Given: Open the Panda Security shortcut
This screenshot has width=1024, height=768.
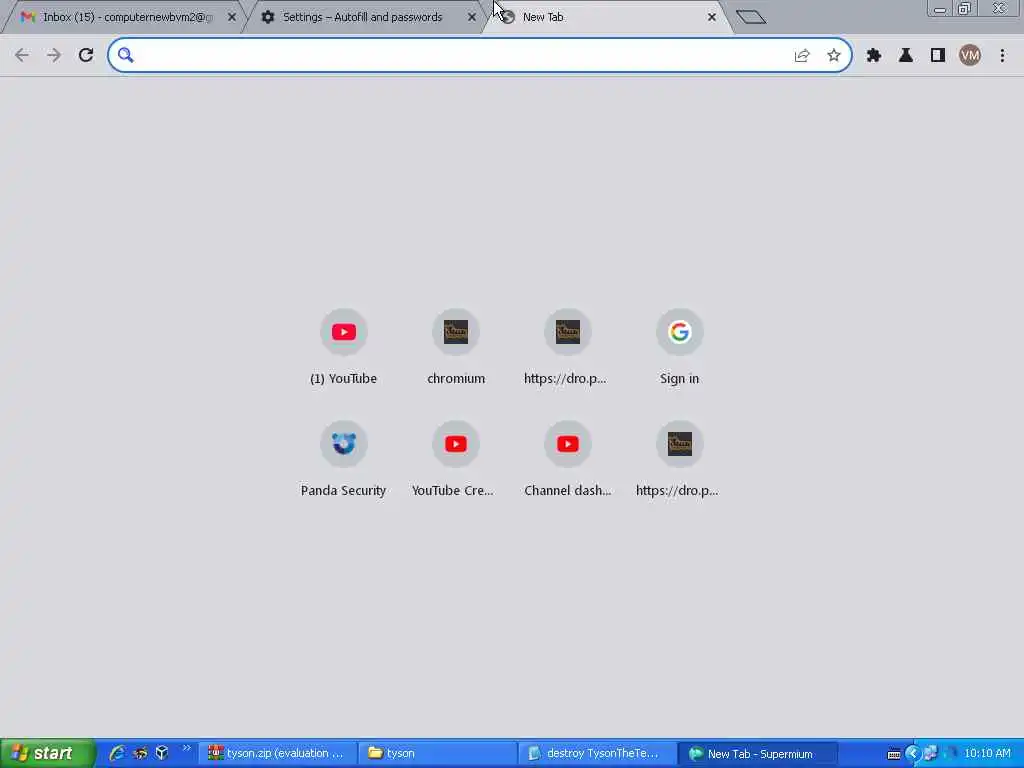Looking at the screenshot, I should pos(344,459).
